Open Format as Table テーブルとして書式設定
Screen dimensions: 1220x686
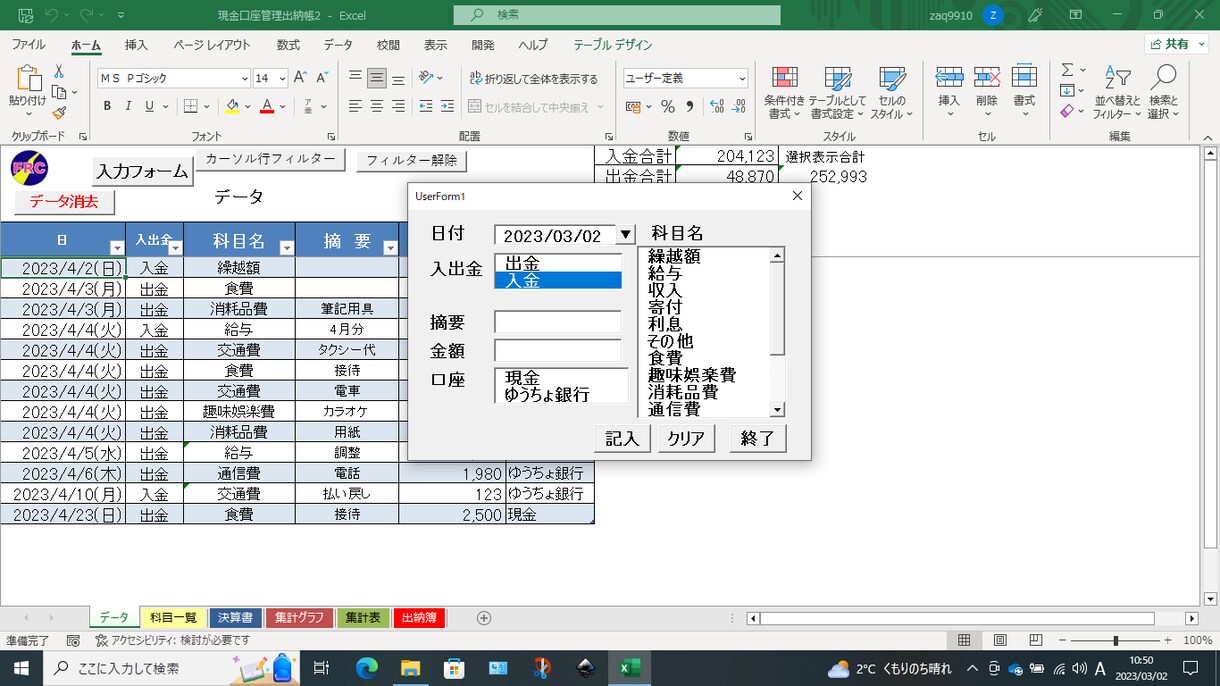tap(838, 93)
